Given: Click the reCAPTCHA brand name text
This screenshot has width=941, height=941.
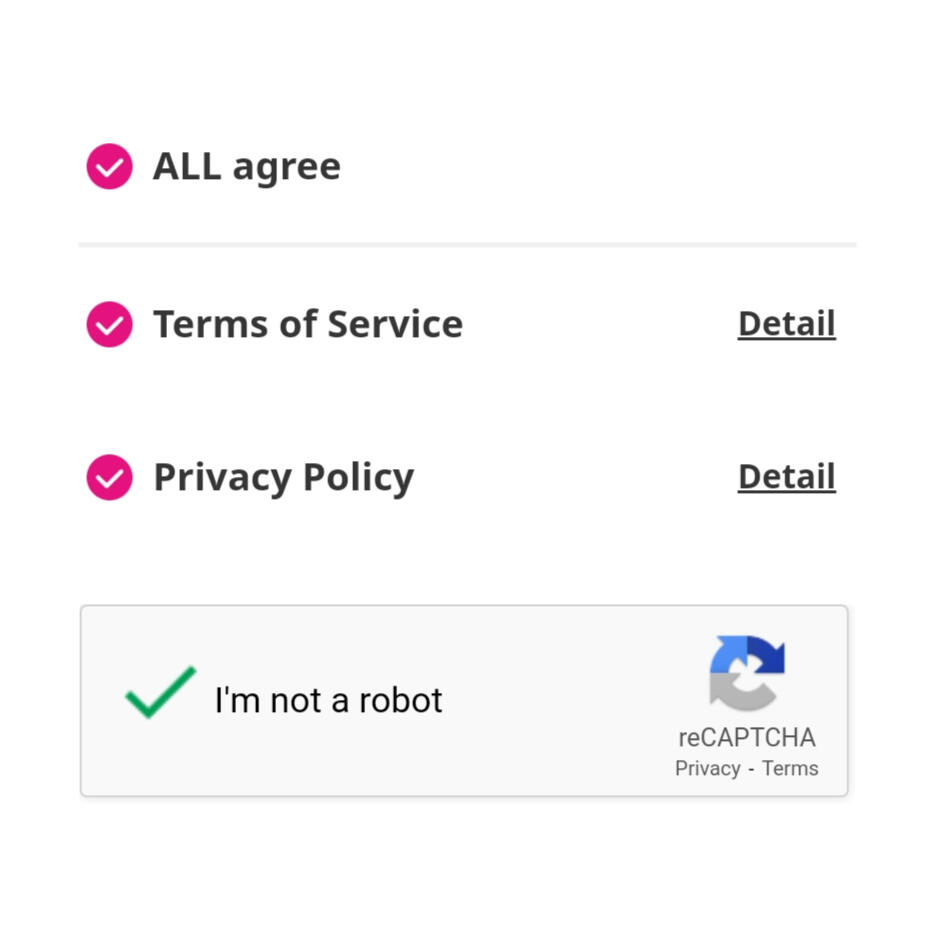Looking at the screenshot, I should (747, 738).
